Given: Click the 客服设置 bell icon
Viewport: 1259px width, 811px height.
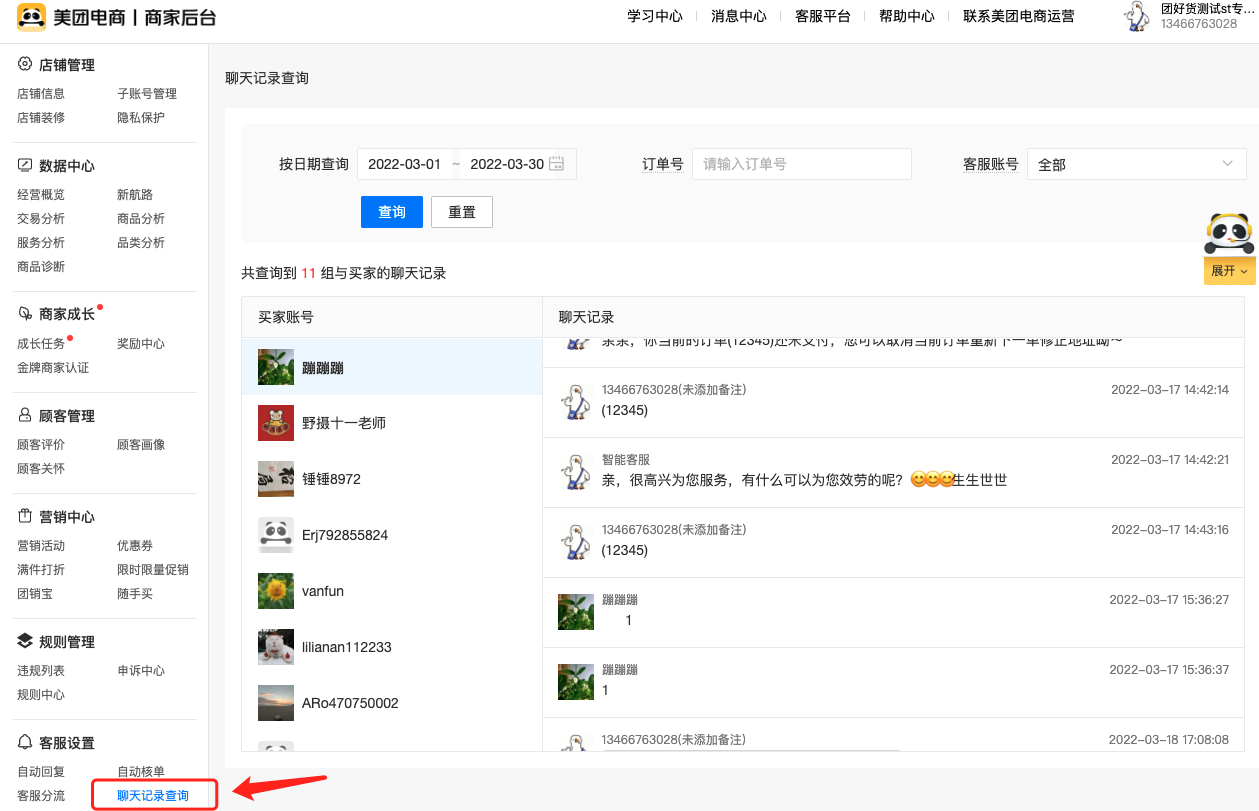Looking at the screenshot, I should 26,743.
